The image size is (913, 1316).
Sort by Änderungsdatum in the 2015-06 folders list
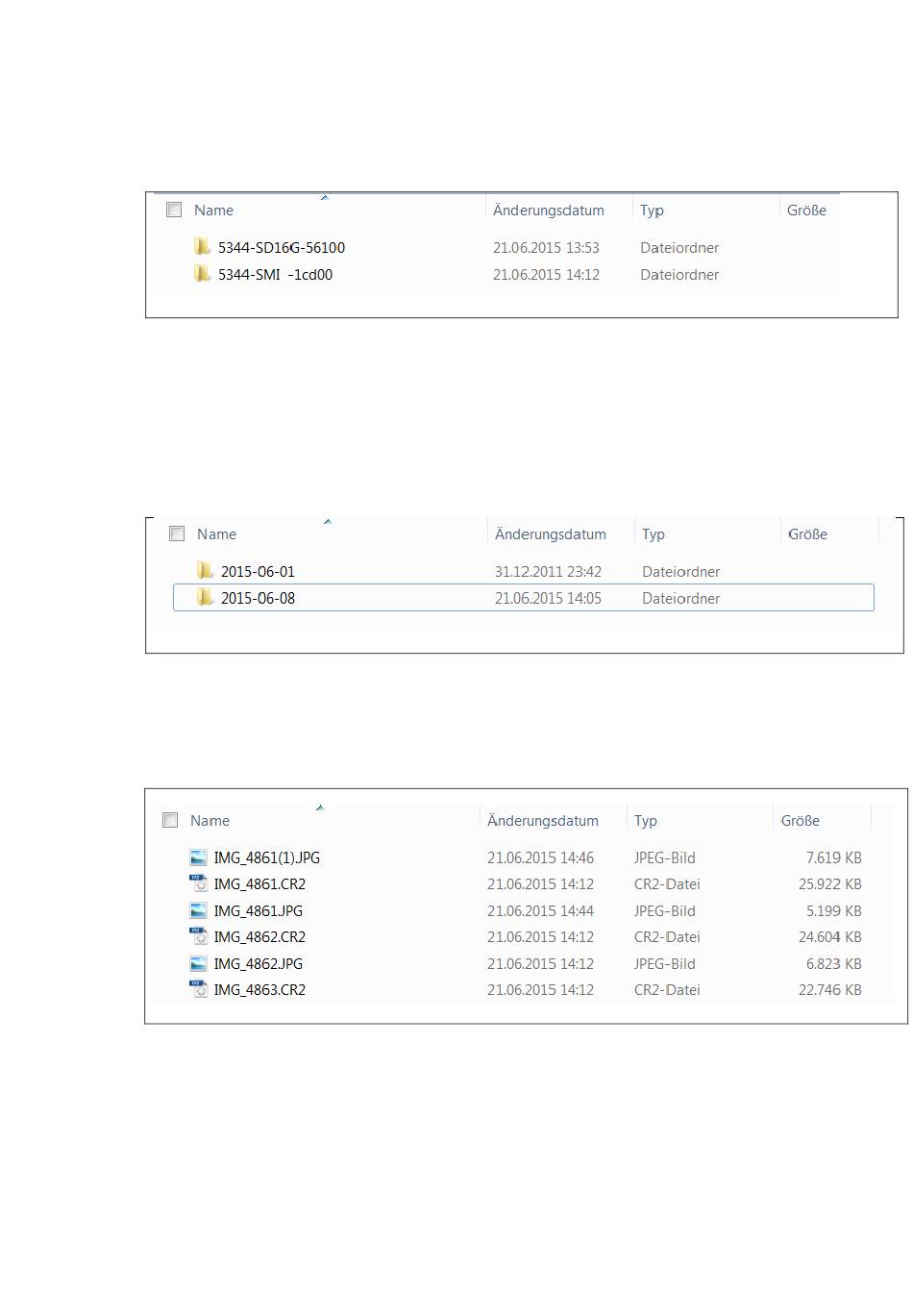(x=551, y=534)
